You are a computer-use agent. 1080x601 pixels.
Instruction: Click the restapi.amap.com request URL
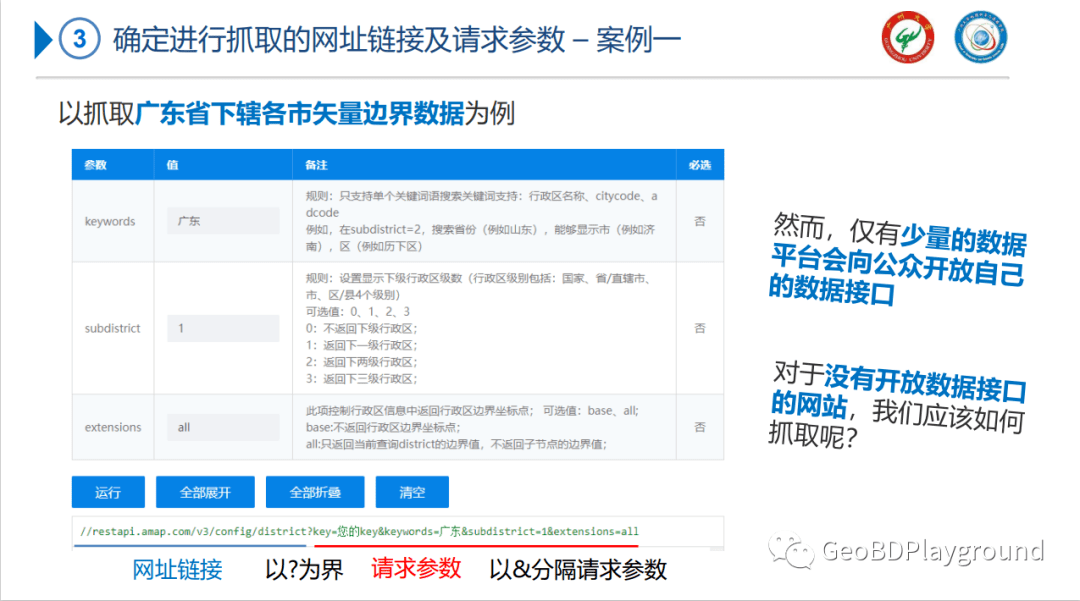(x=359, y=531)
